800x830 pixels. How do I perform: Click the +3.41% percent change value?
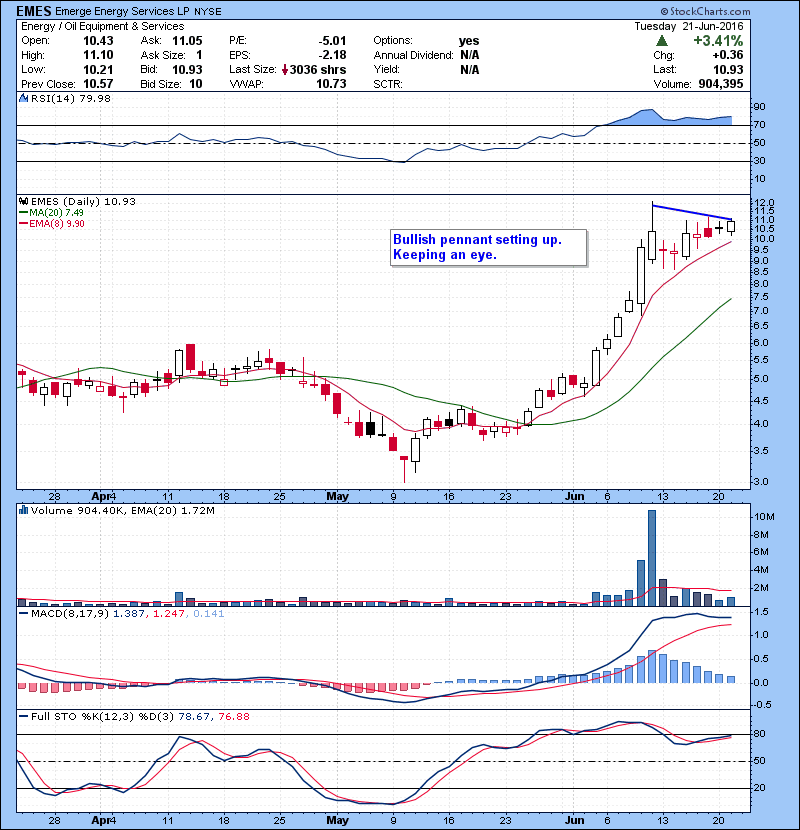tap(718, 41)
